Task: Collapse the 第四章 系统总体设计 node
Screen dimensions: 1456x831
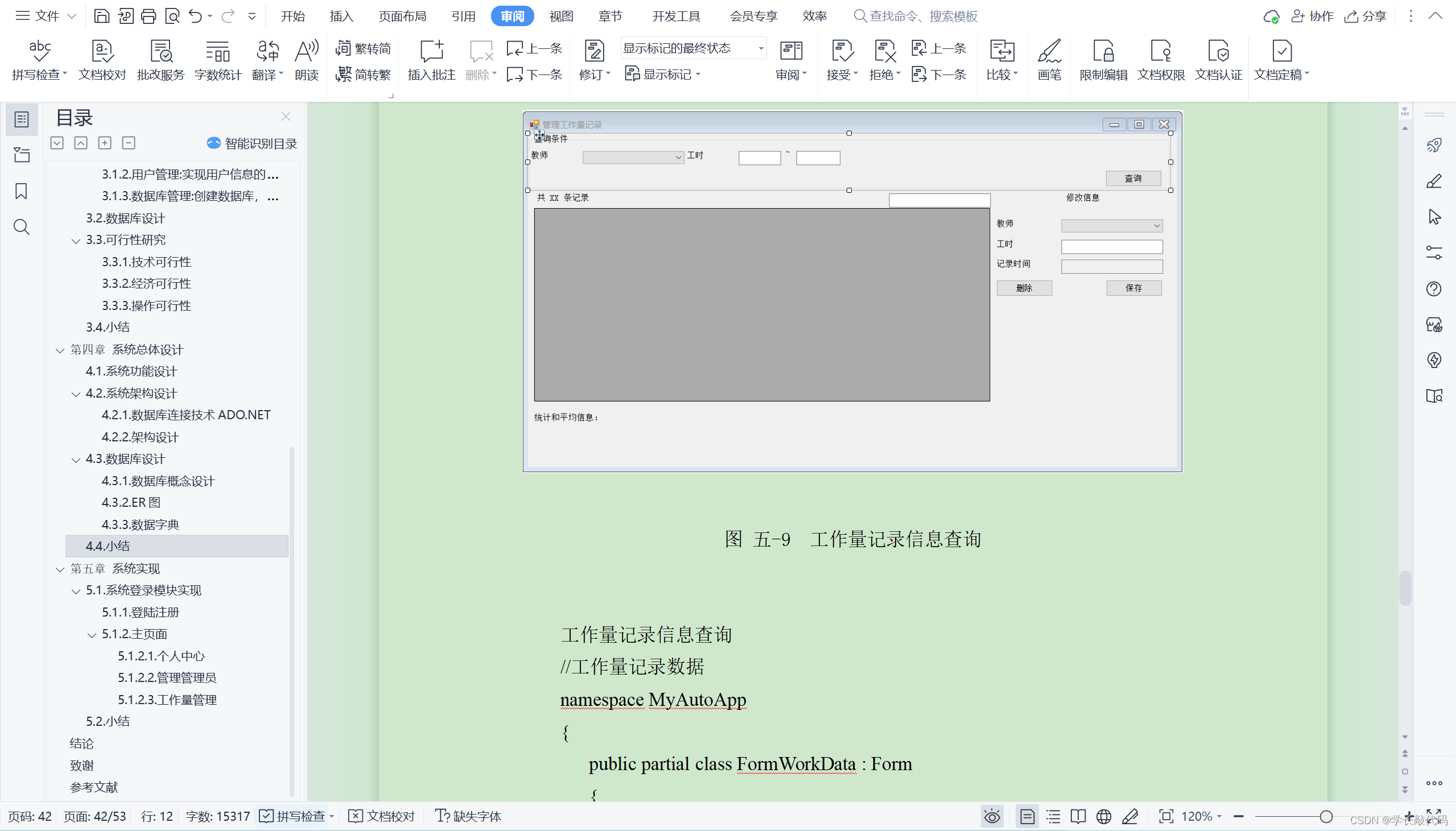Action: tap(60, 350)
